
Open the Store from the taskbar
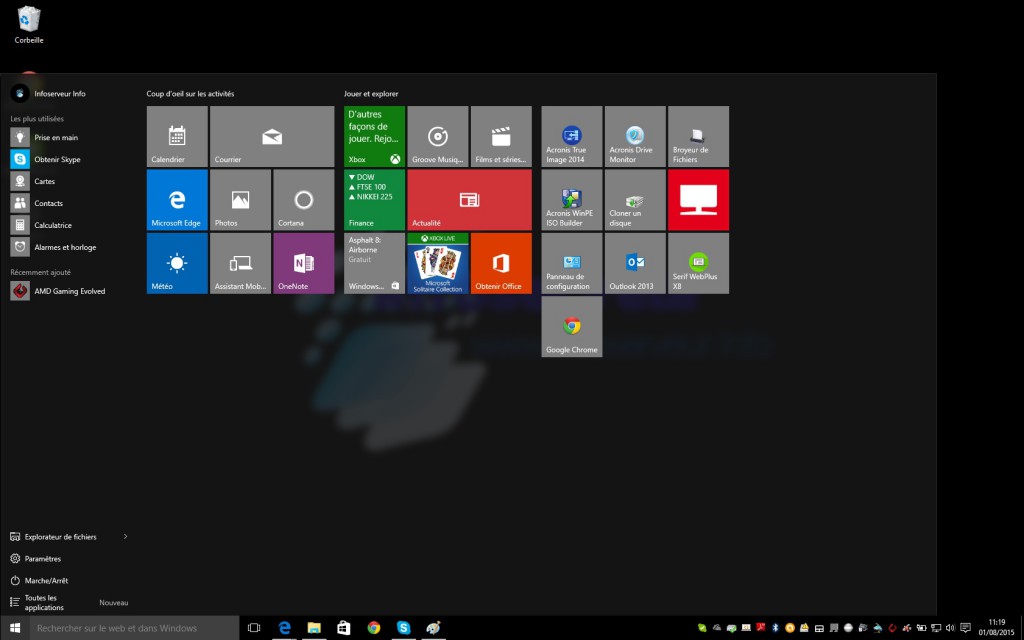[x=344, y=628]
